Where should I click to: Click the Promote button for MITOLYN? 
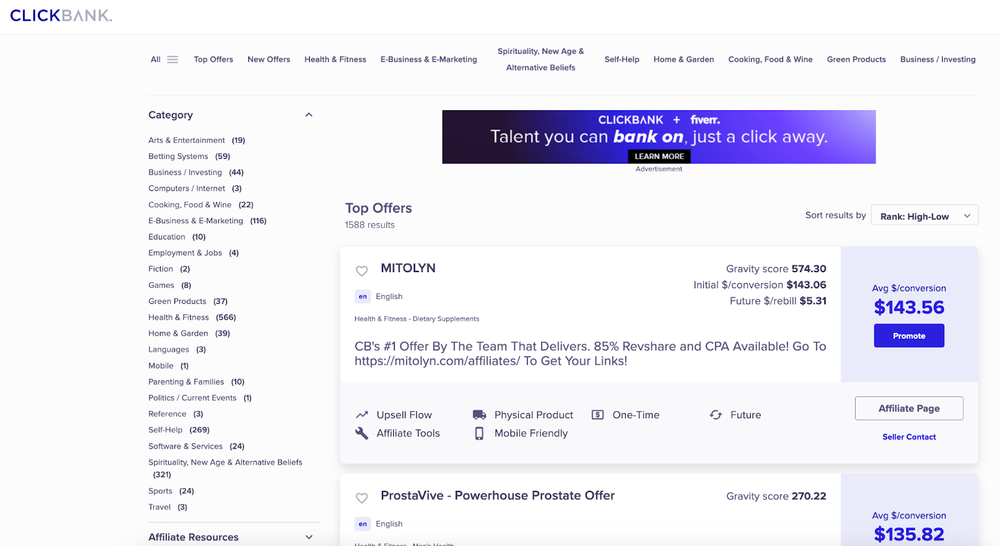click(908, 336)
